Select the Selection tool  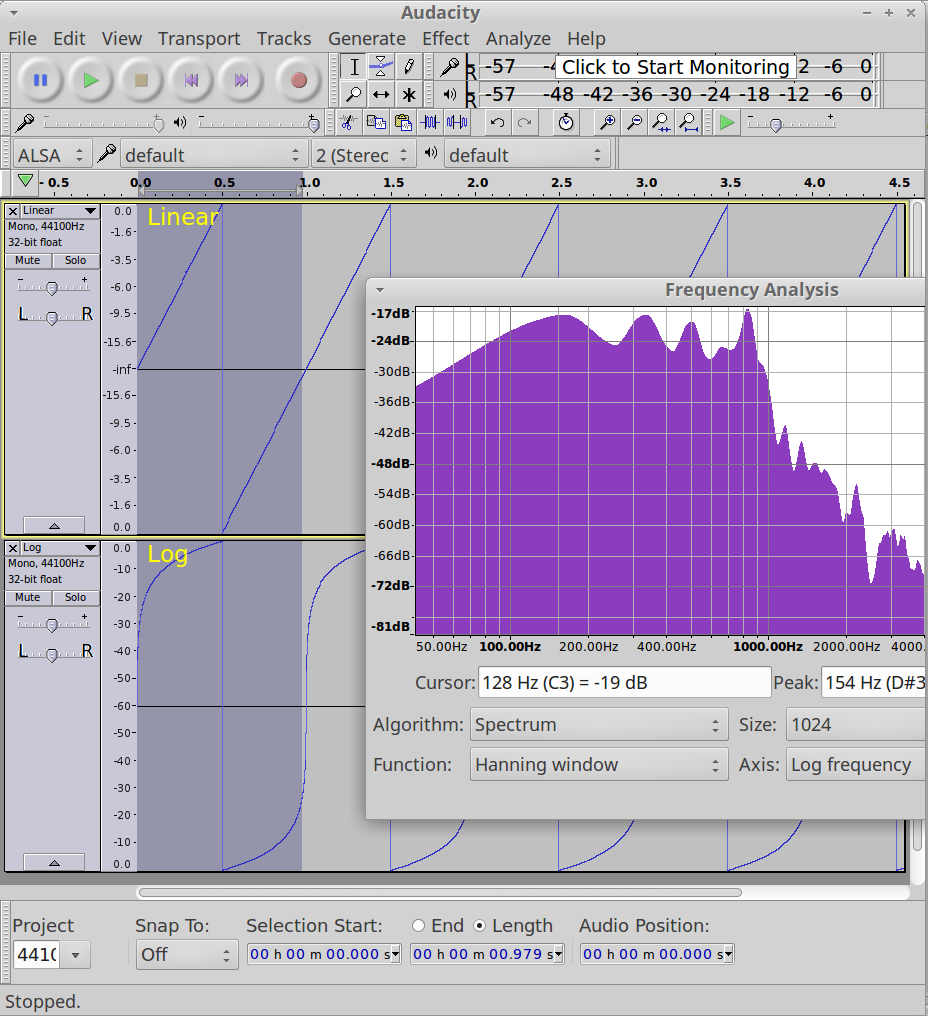click(x=355, y=66)
